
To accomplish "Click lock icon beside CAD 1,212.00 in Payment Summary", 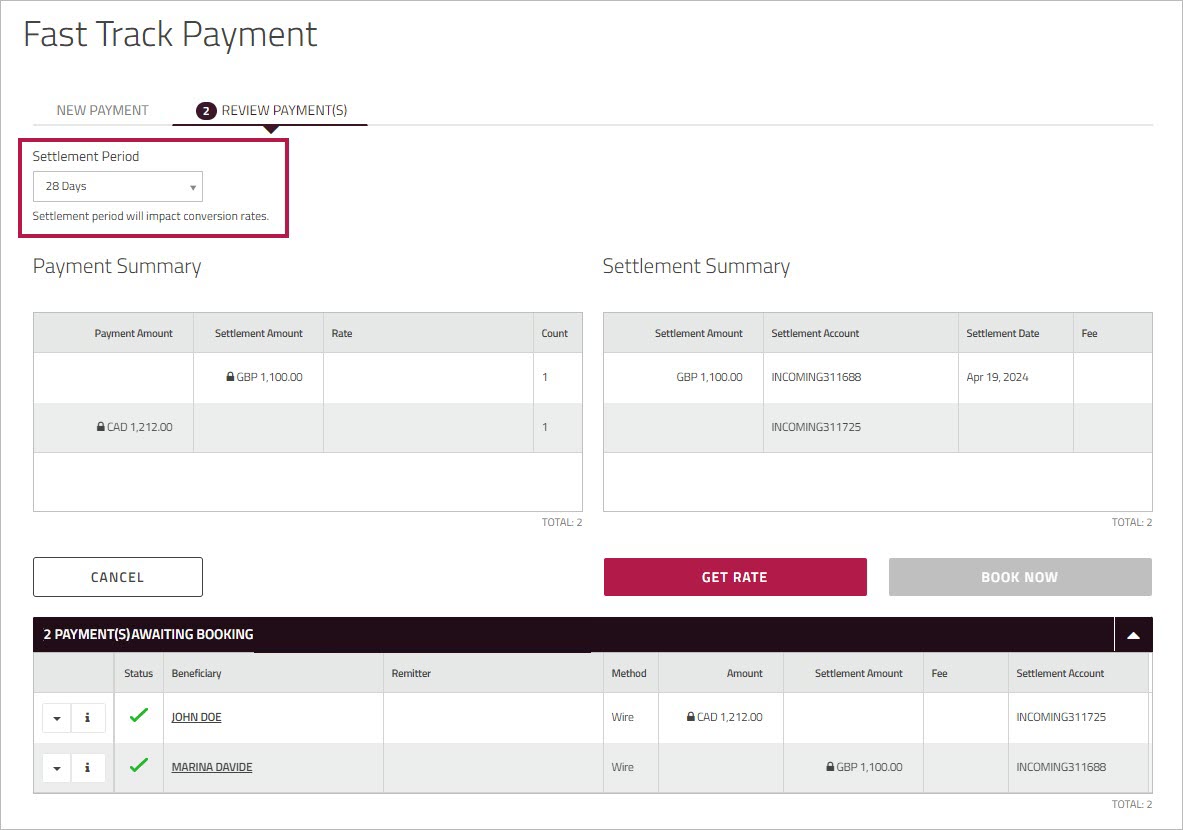I will coord(100,426).
